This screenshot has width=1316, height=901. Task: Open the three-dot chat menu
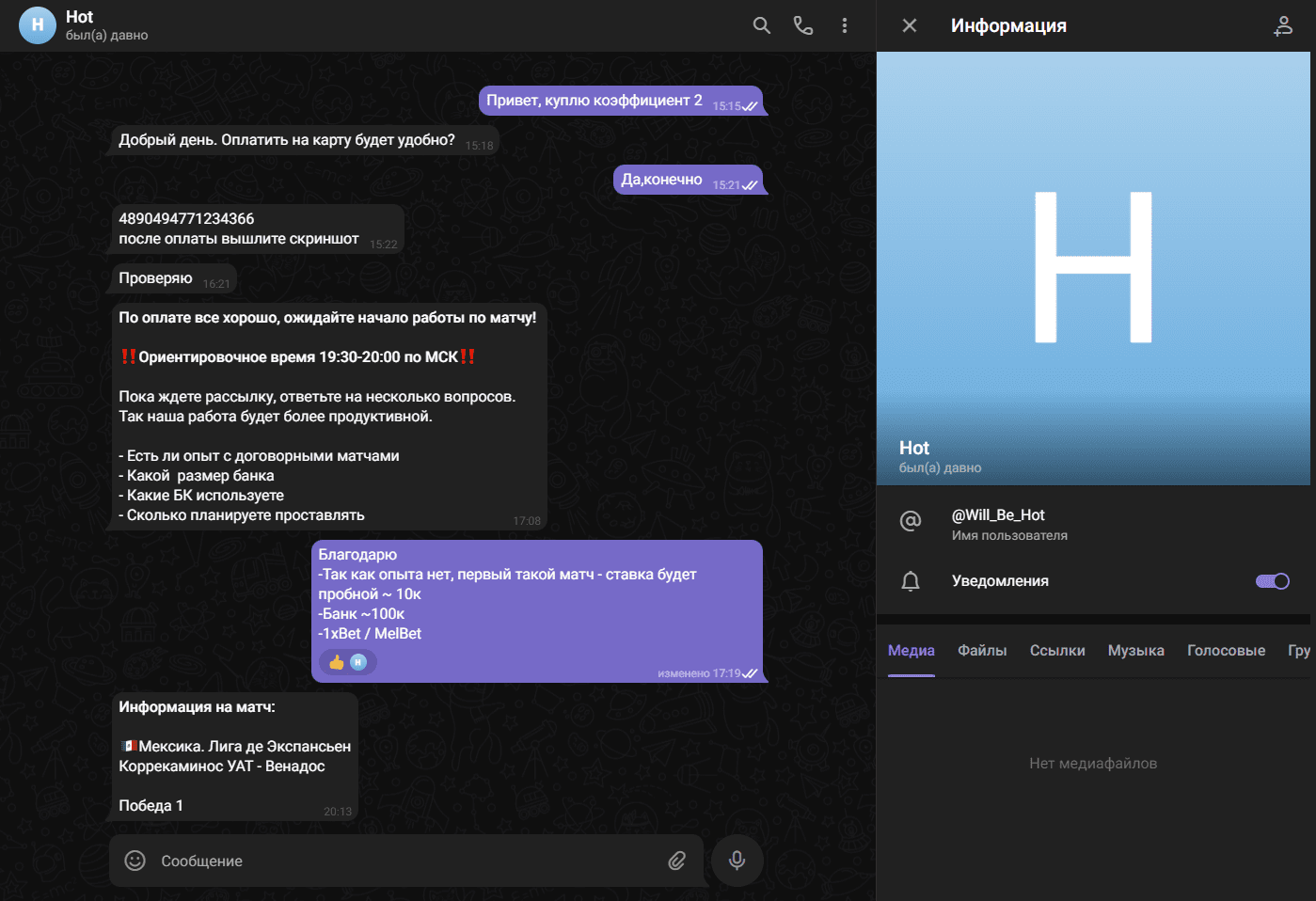point(844,25)
